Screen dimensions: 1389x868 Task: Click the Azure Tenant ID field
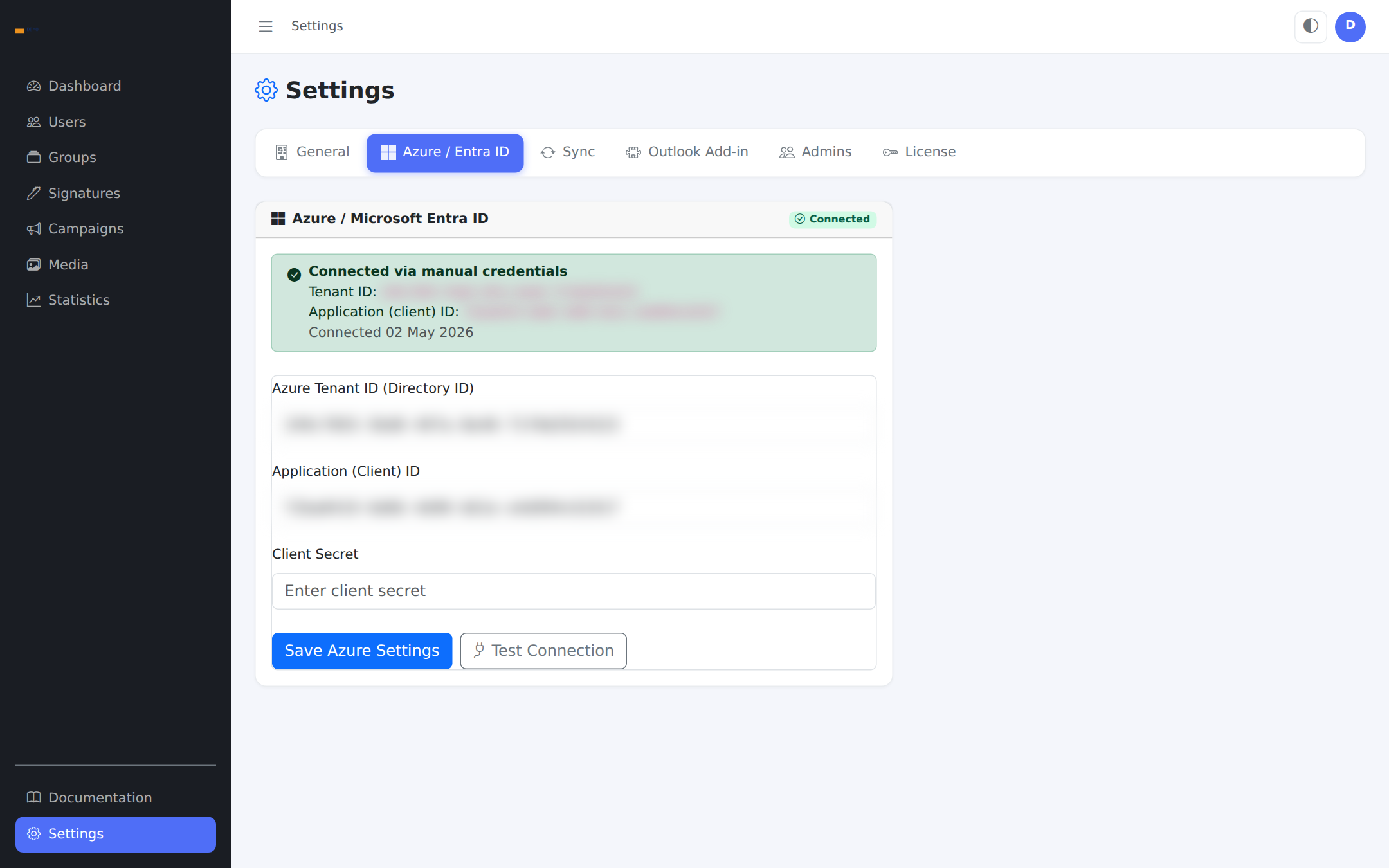coord(574,424)
